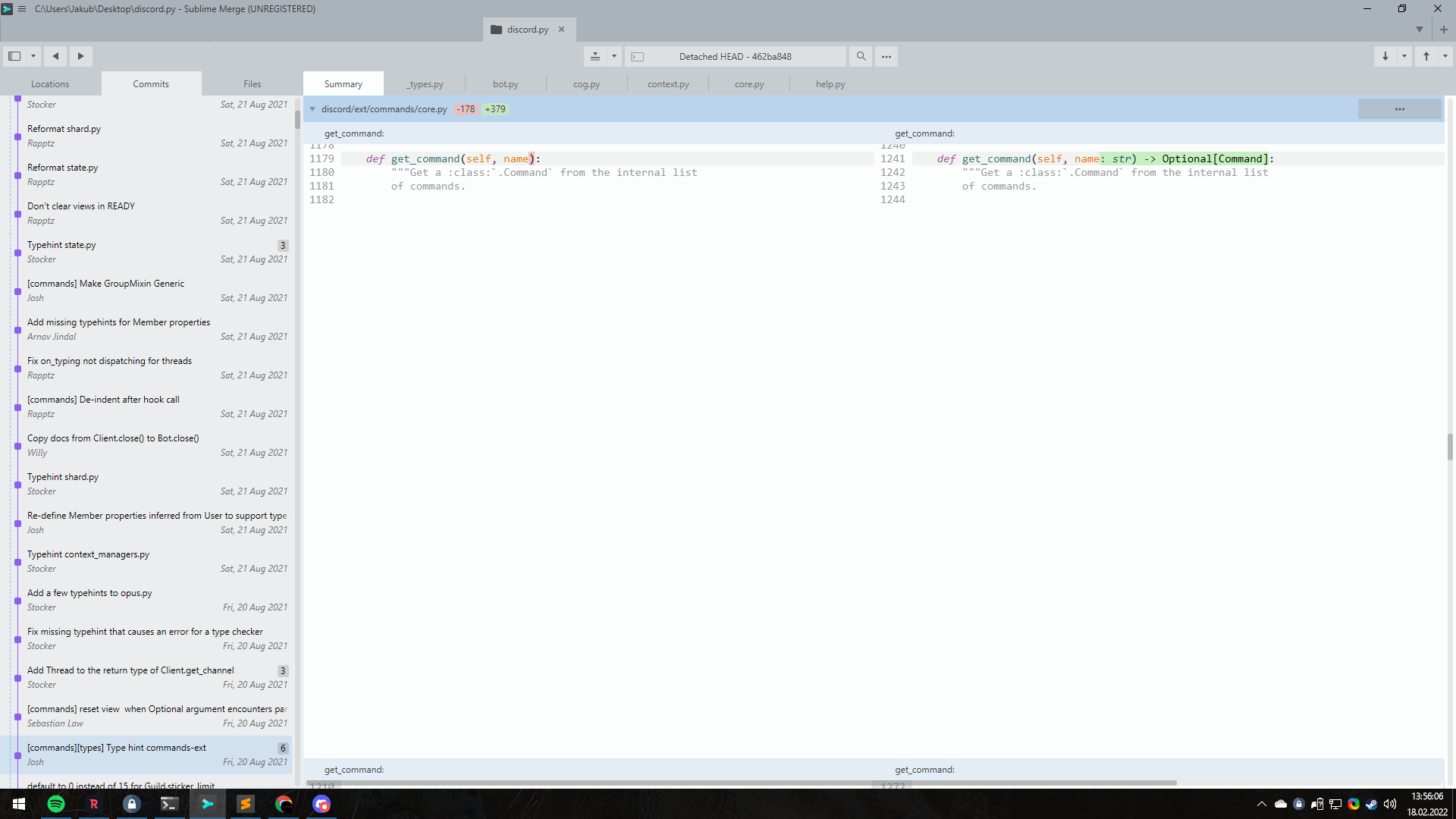Click the horizontal scrollbar of diff view
The height and width of the screenshot is (819, 1456).
point(742,783)
